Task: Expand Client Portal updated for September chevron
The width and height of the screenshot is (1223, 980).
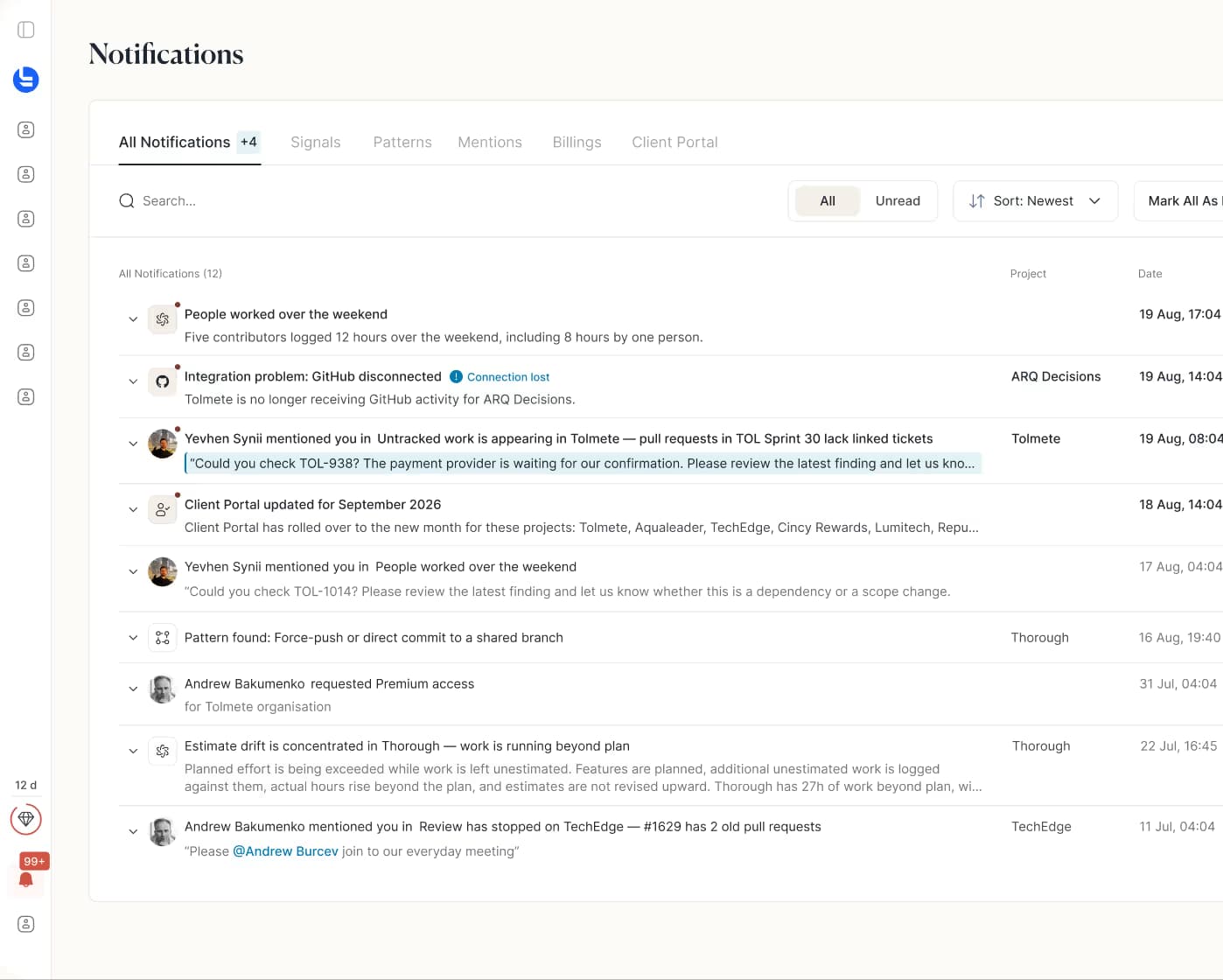Action: tap(133, 509)
